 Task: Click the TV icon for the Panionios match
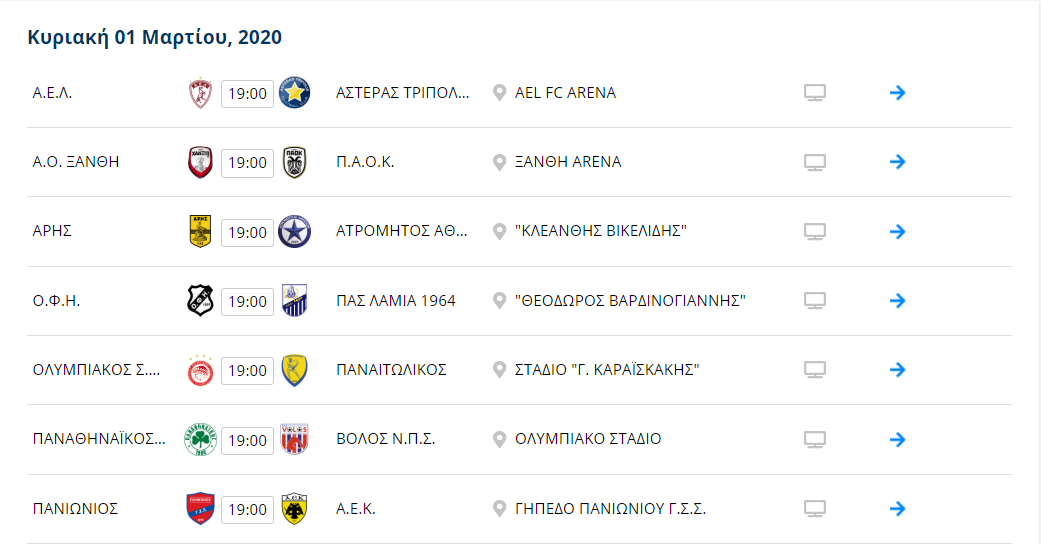tap(815, 509)
